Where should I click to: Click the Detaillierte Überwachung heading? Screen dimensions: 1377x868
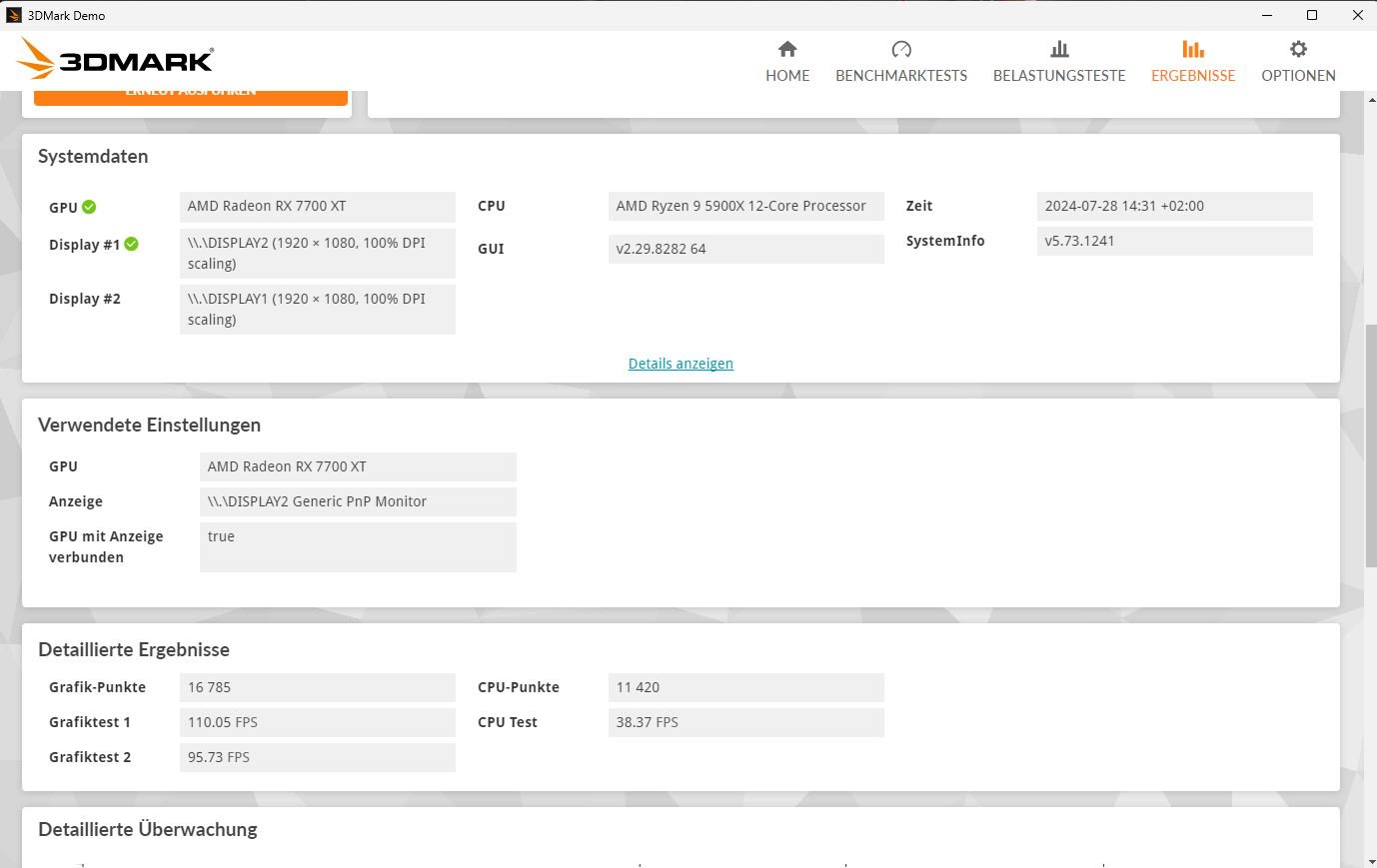point(148,830)
